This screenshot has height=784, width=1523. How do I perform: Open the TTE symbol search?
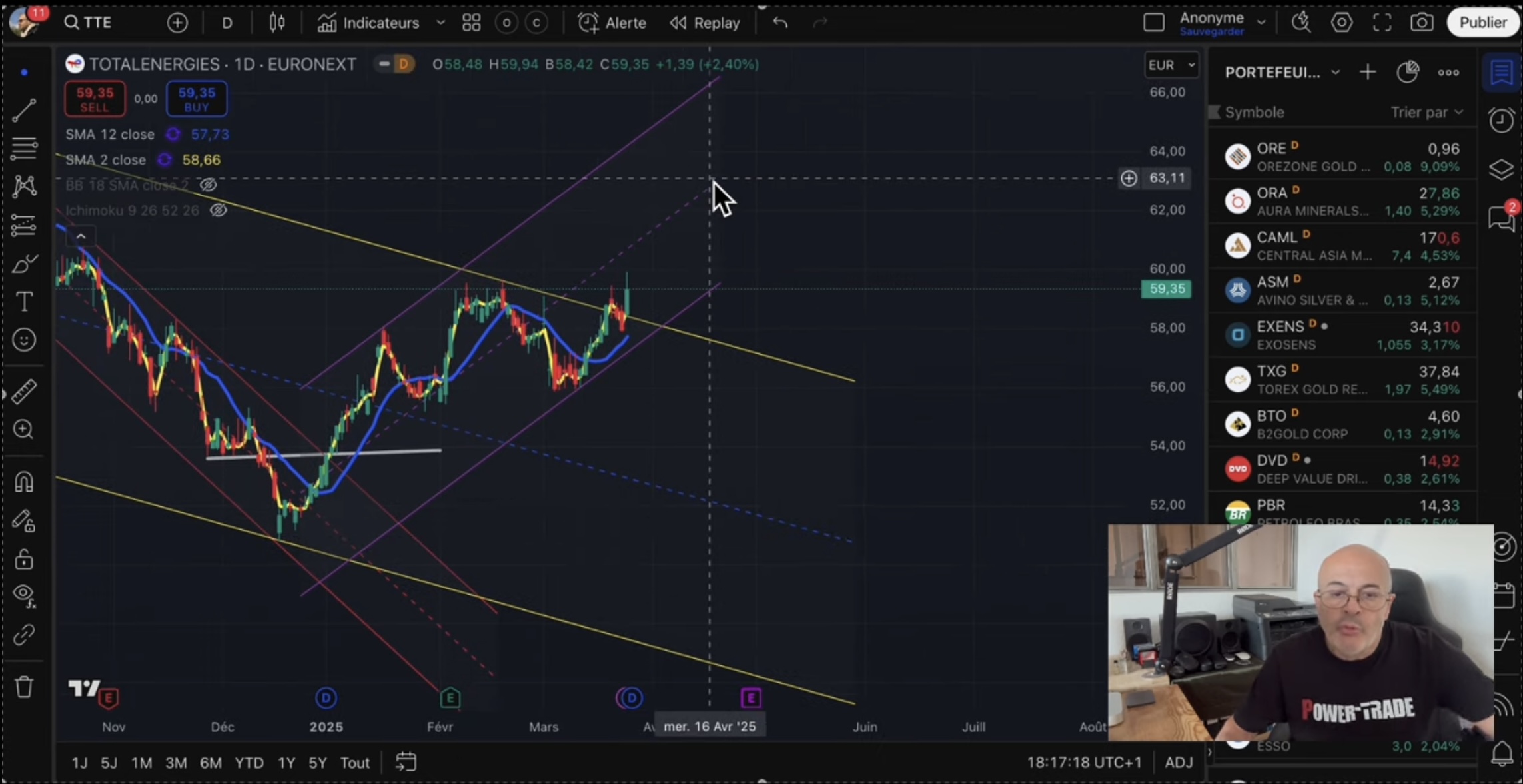(x=88, y=23)
